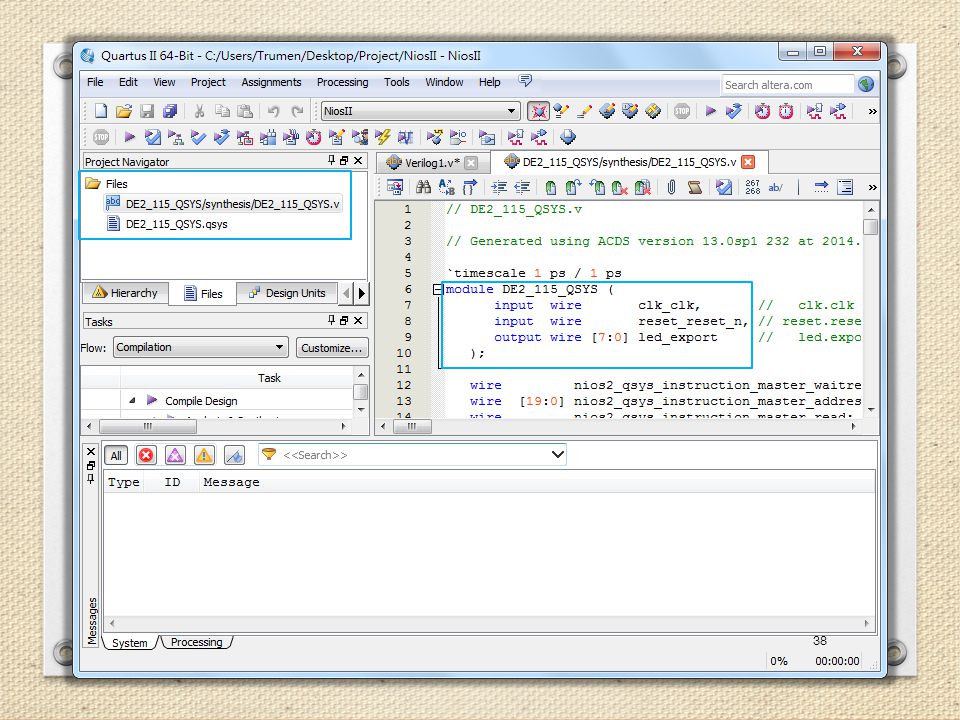Open the message search dropdown arrow

click(557, 454)
